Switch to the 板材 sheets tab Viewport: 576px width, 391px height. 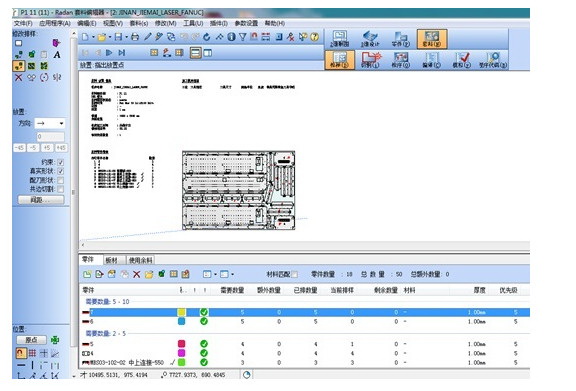click(x=111, y=260)
